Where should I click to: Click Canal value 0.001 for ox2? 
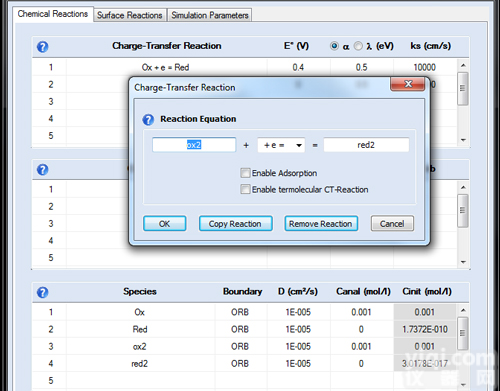[361, 346]
